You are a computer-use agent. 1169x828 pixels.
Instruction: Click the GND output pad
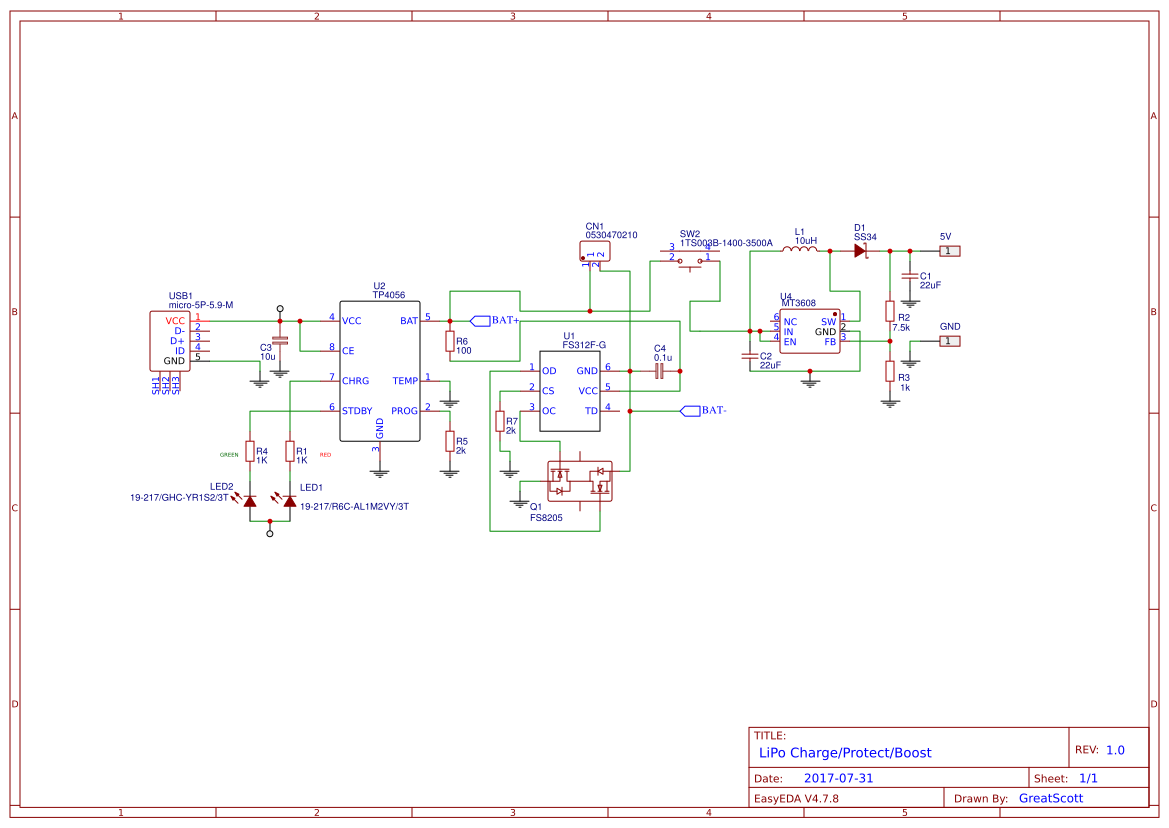(x=948, y=341)
